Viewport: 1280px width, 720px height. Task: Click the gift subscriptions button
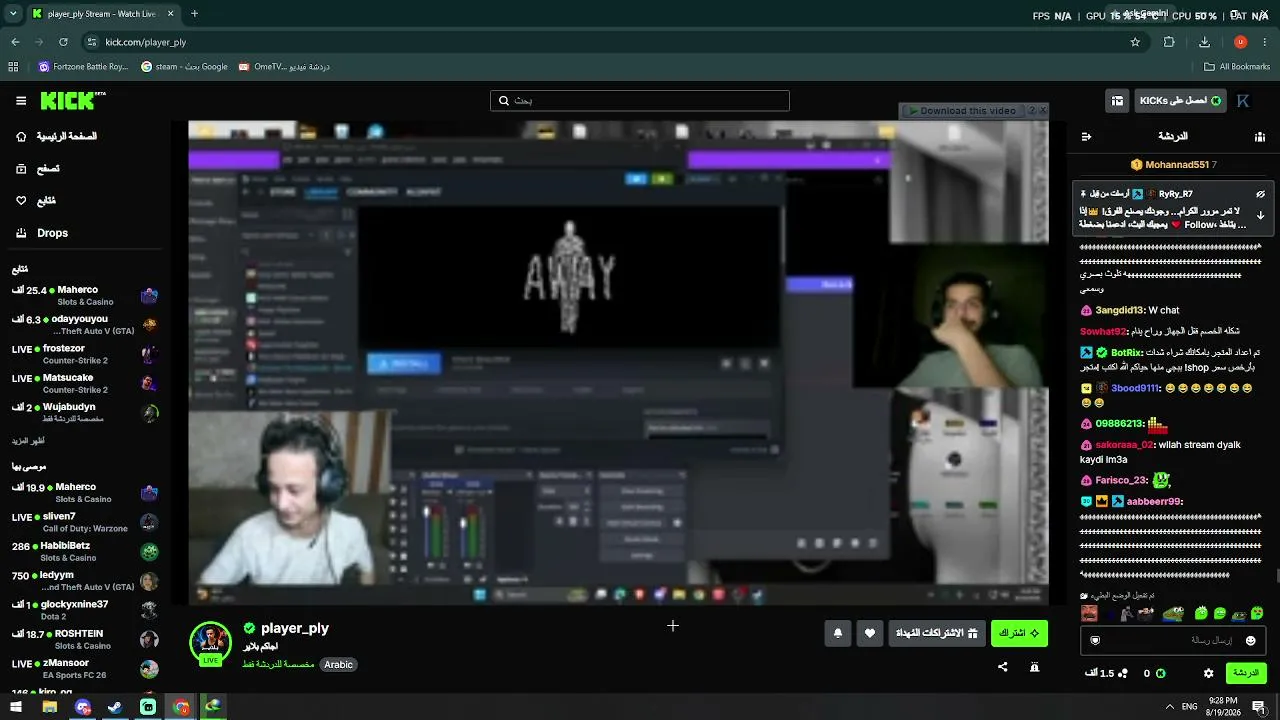click(937, 633)
